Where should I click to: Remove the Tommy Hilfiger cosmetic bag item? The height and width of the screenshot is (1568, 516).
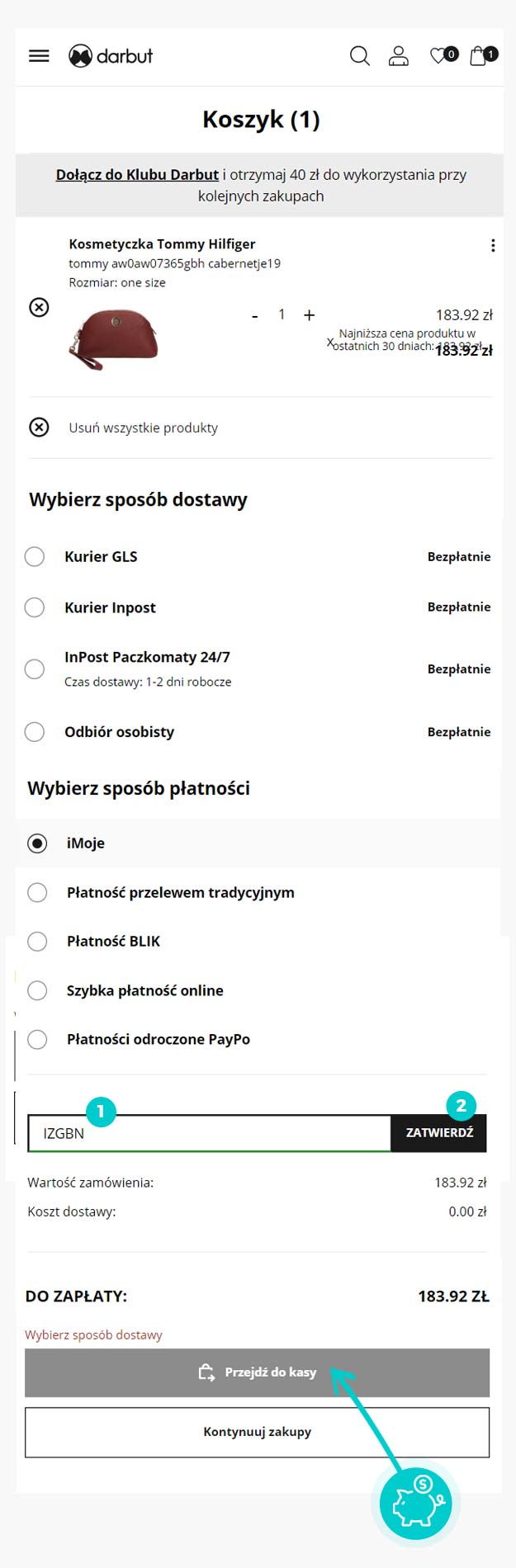pyautogui.click(x=39, y=308)
